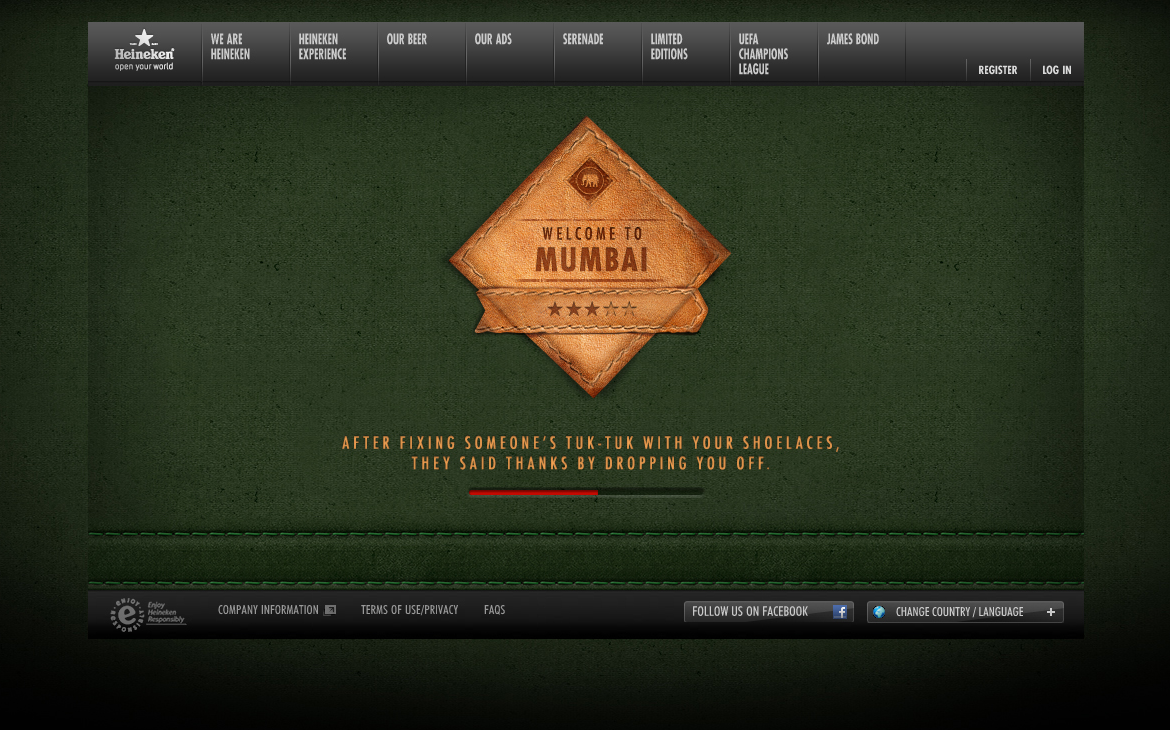Click the Log In link

[x=1057, y=69]
